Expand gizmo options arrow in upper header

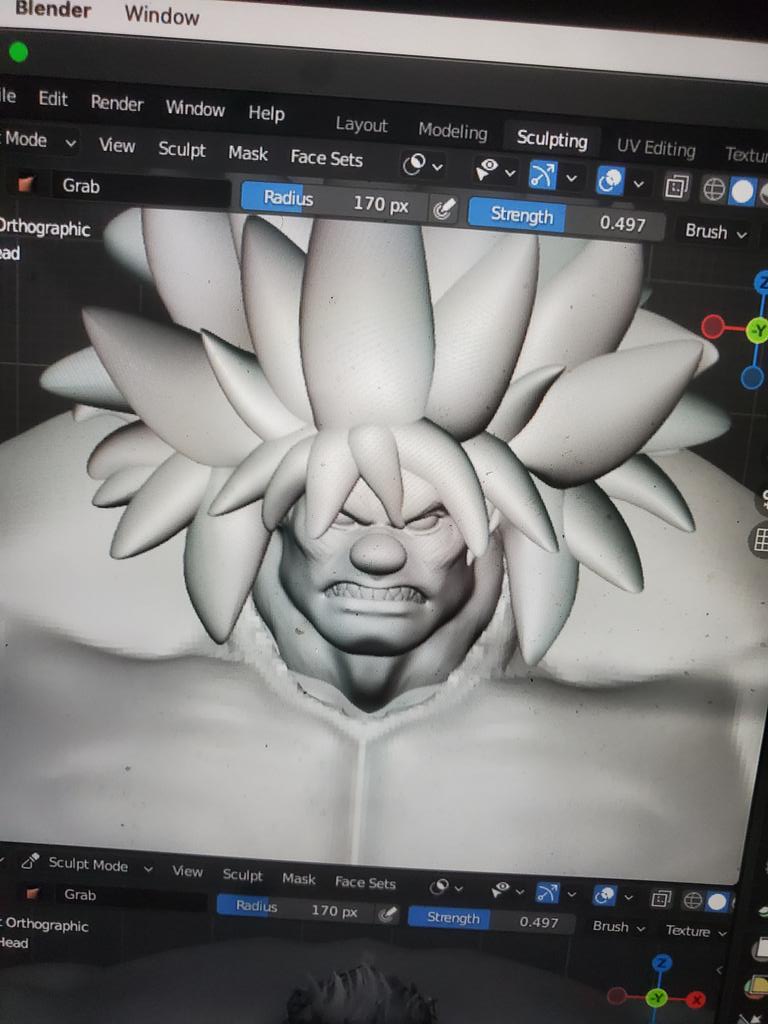click(x=571, y=178)
